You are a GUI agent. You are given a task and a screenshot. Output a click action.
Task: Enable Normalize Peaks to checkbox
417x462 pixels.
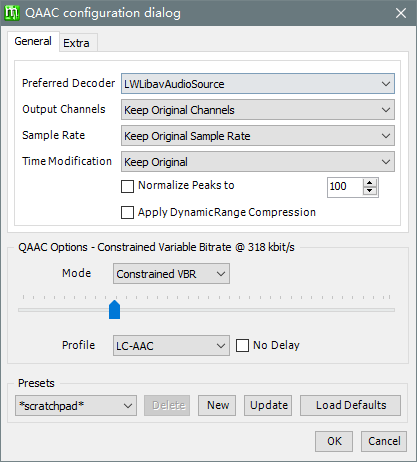pyautogui.click(x=127, y=186)
